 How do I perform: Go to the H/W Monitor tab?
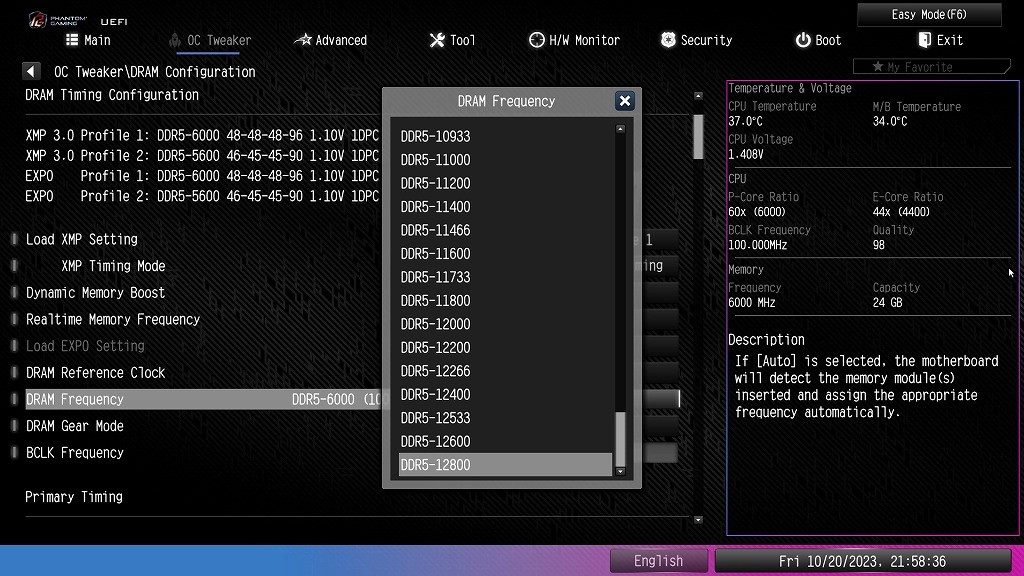574,40
